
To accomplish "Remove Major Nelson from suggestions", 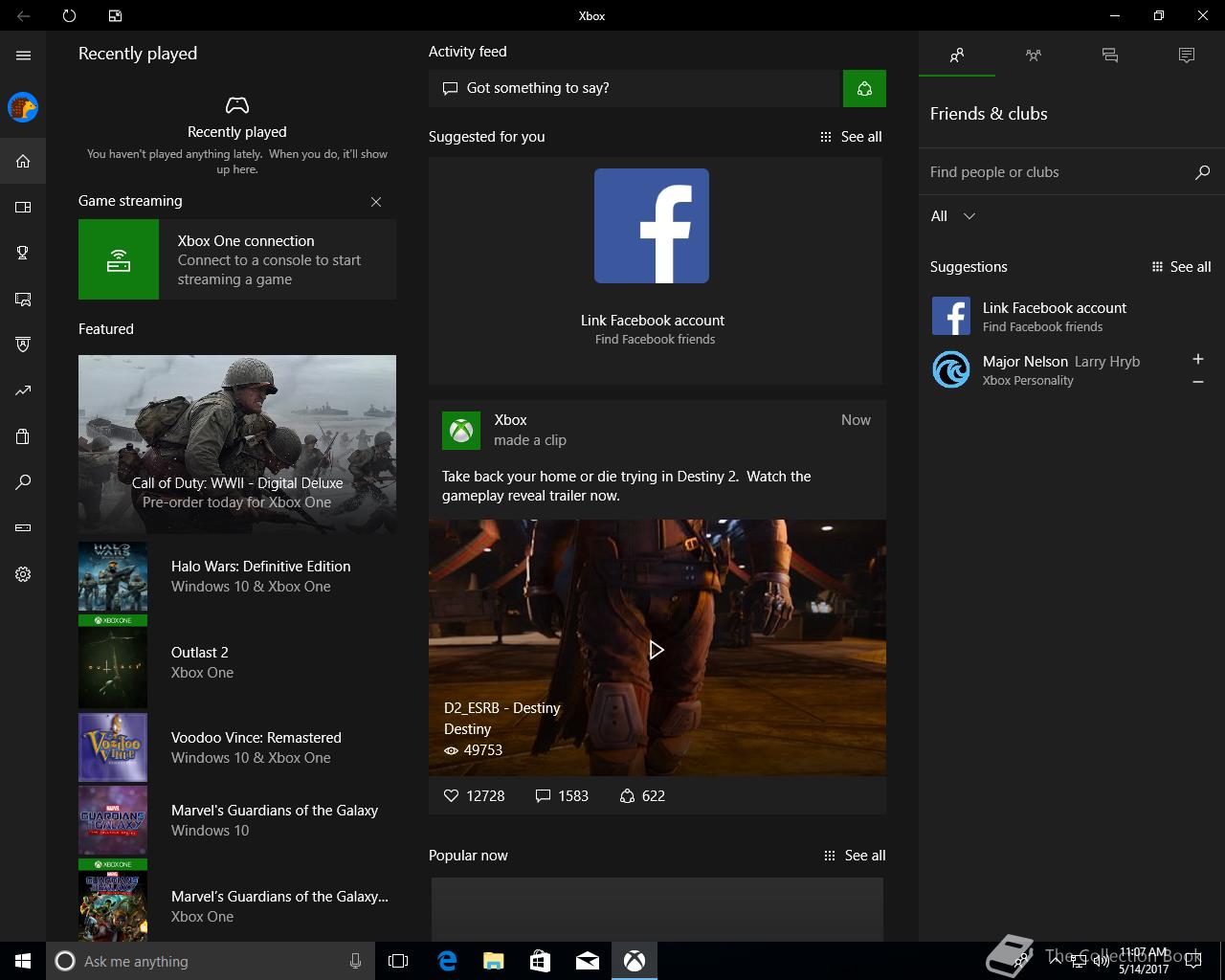I will [x=1197, y=382].
